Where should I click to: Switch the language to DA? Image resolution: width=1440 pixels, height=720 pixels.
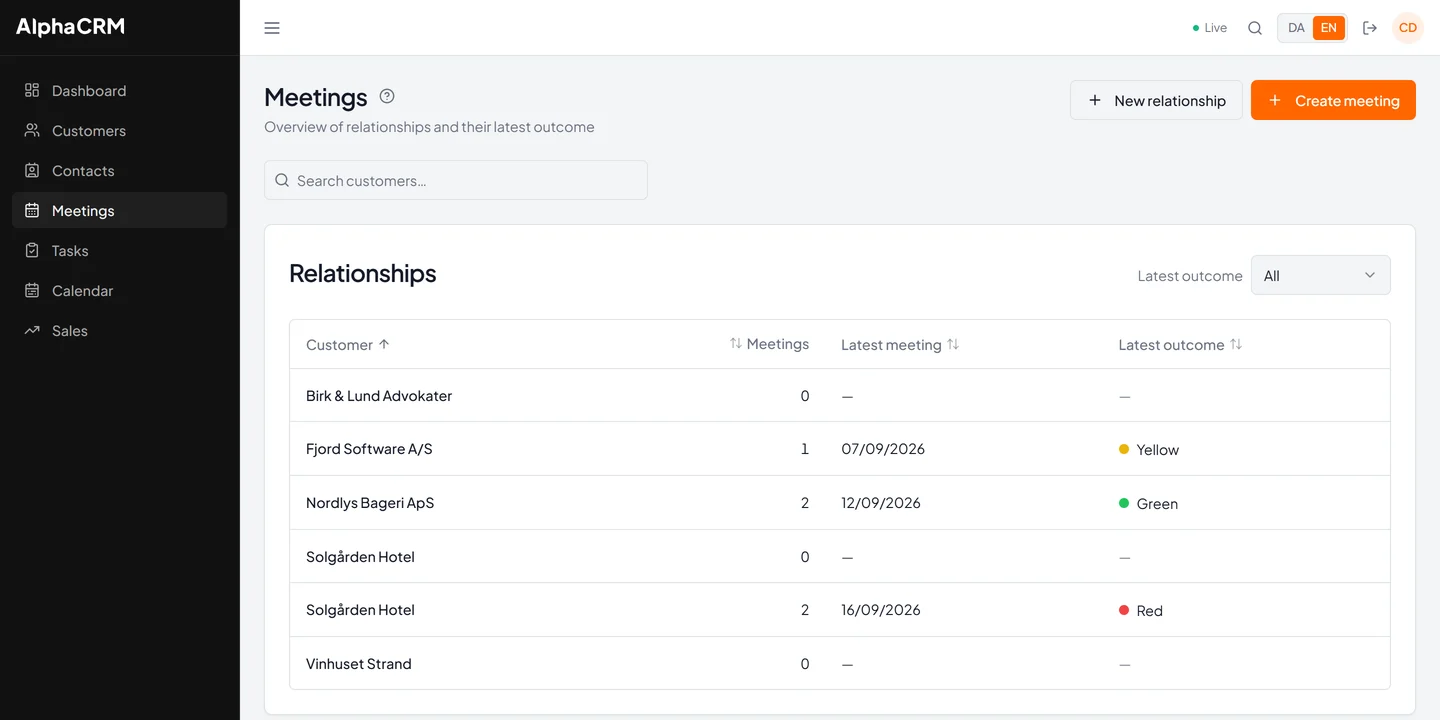[x=1296, y=28]
